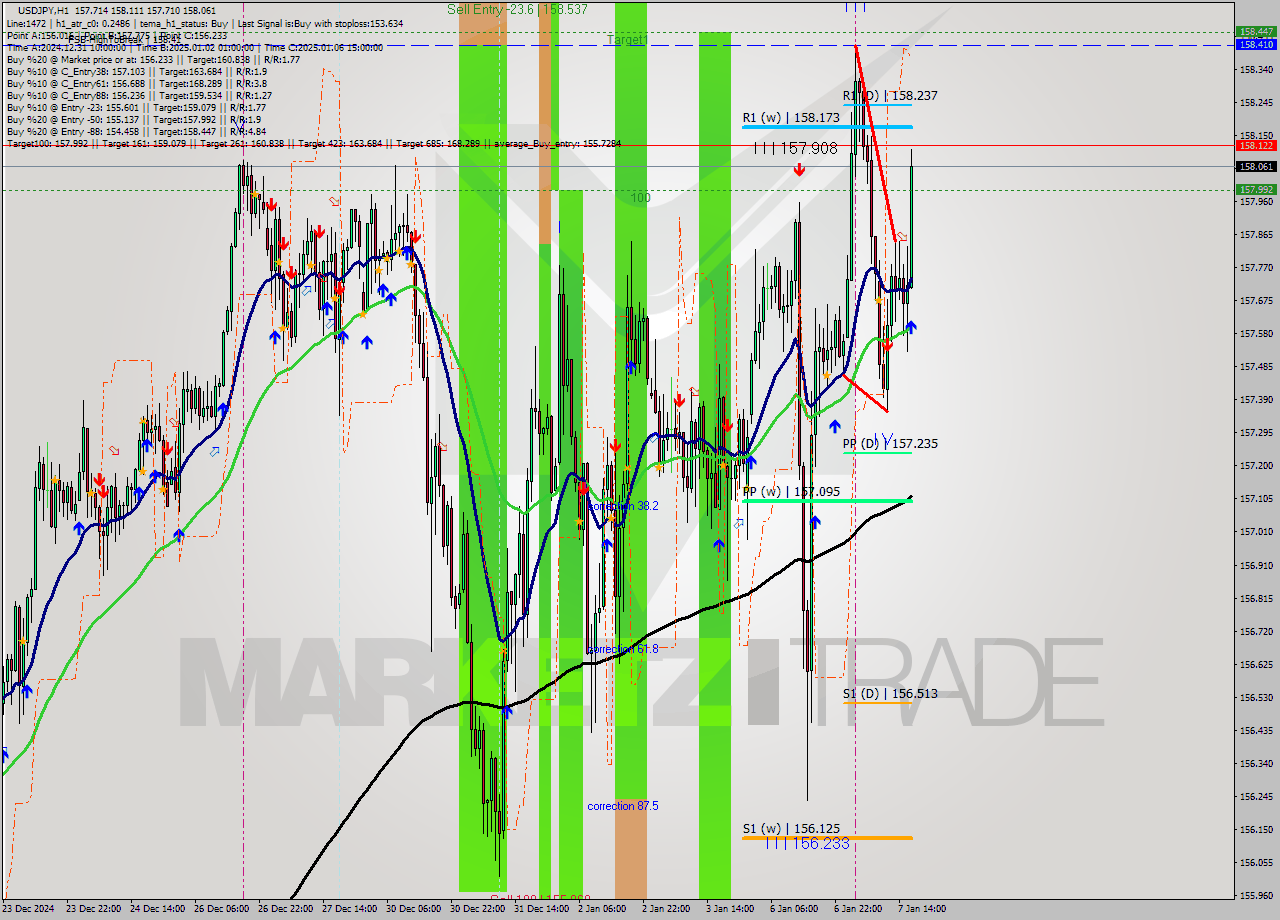Select the 'PP (w) | 157.095' pivot label
The height and width of the screenshot is (920, 1280).
click(x=791, y=491)
